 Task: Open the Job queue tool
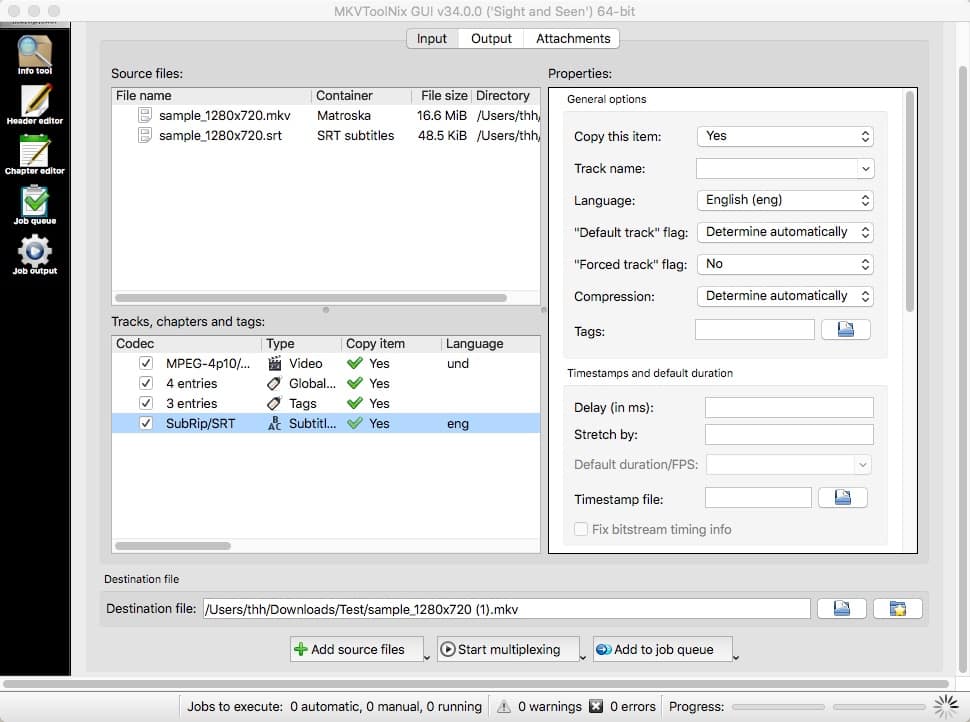(34, 204)
